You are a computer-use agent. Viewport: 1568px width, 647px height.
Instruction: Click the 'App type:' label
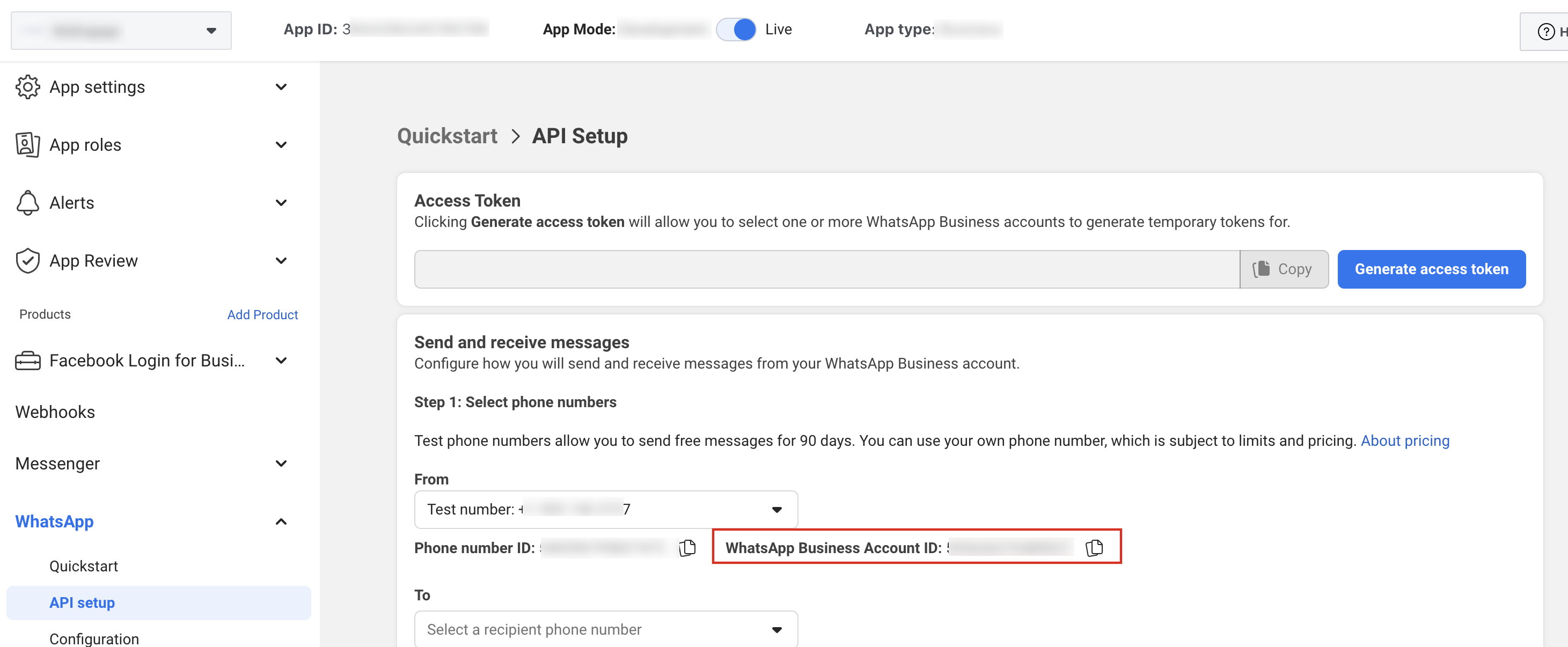pyautogui.click(x=899, y=29)
